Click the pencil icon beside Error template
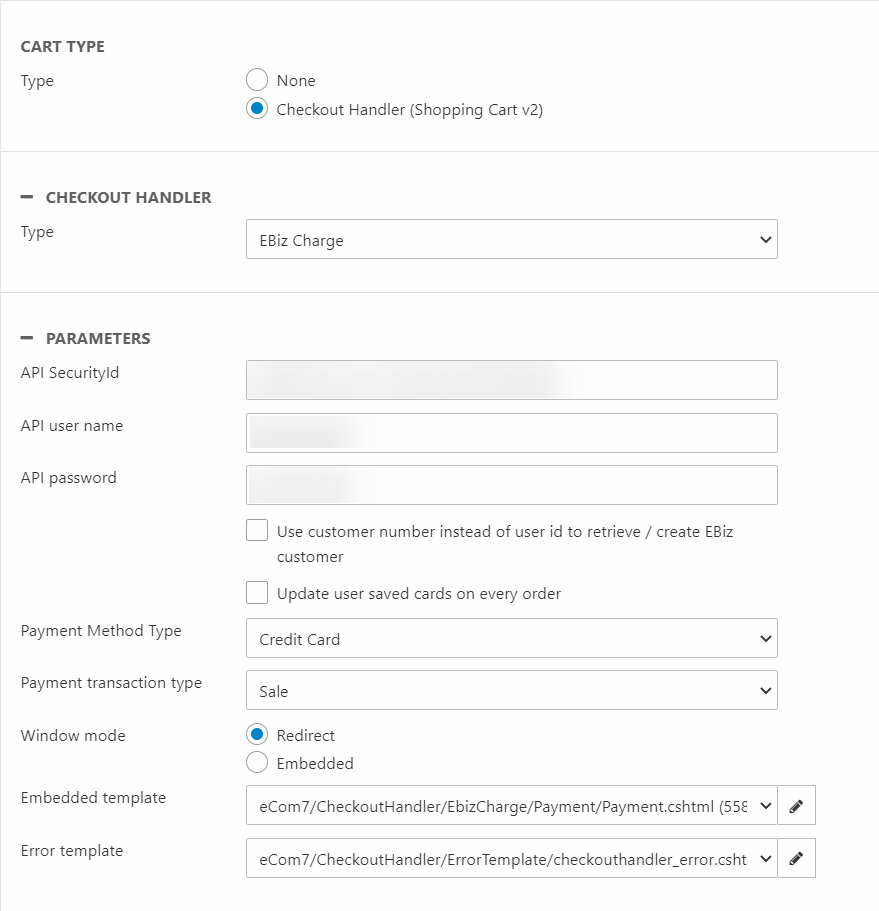This screenshot has height=911, width=879. pos(796,858)
